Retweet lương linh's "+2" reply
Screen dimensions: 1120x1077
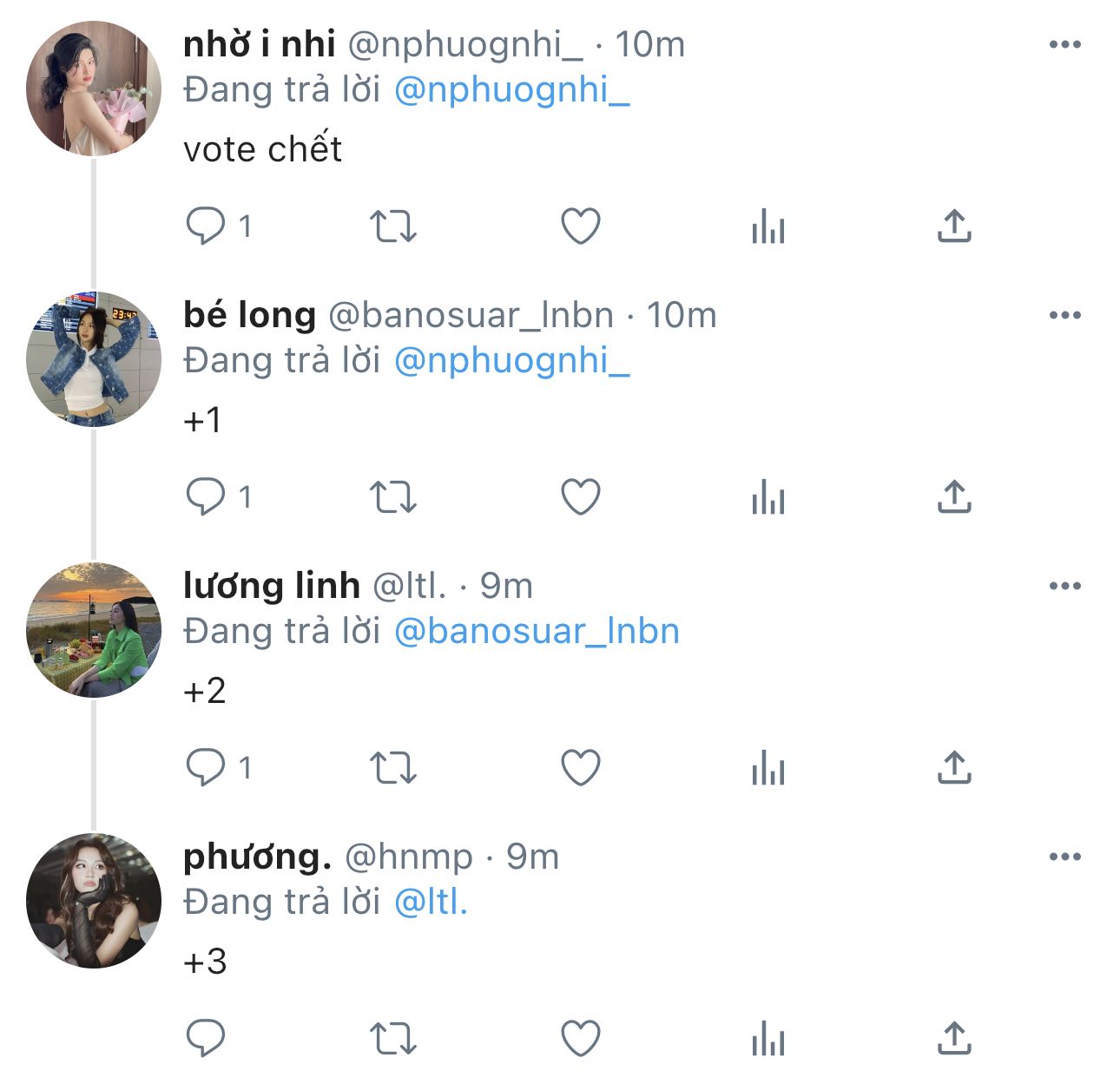coord(393,768)
